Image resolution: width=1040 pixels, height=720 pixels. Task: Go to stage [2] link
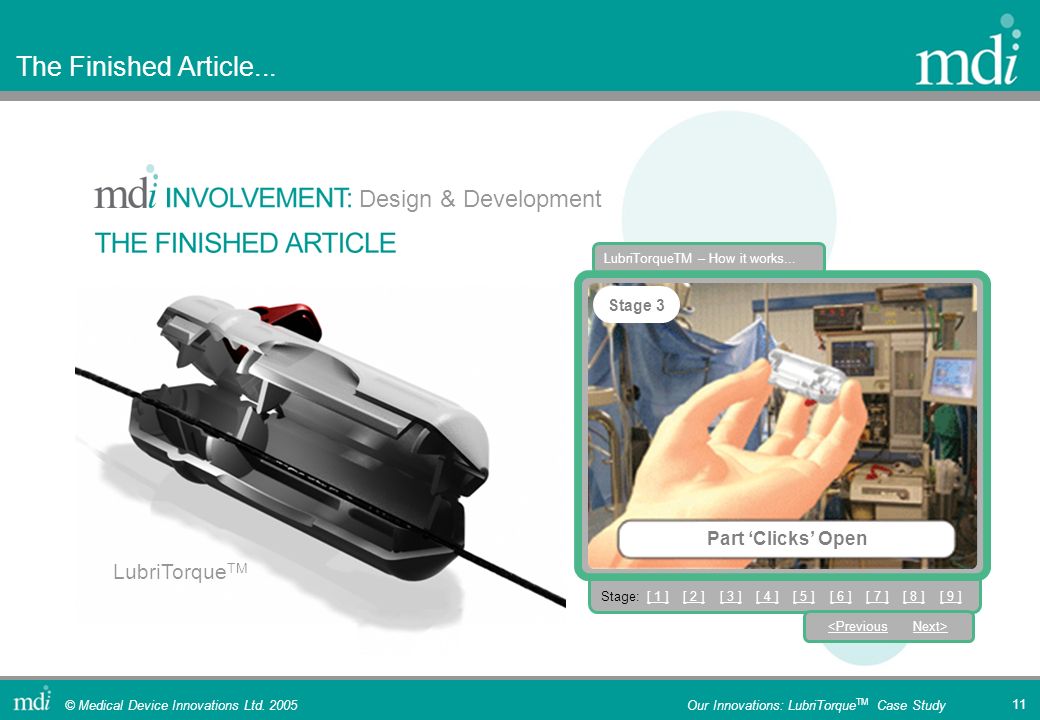tap(694, 596)
